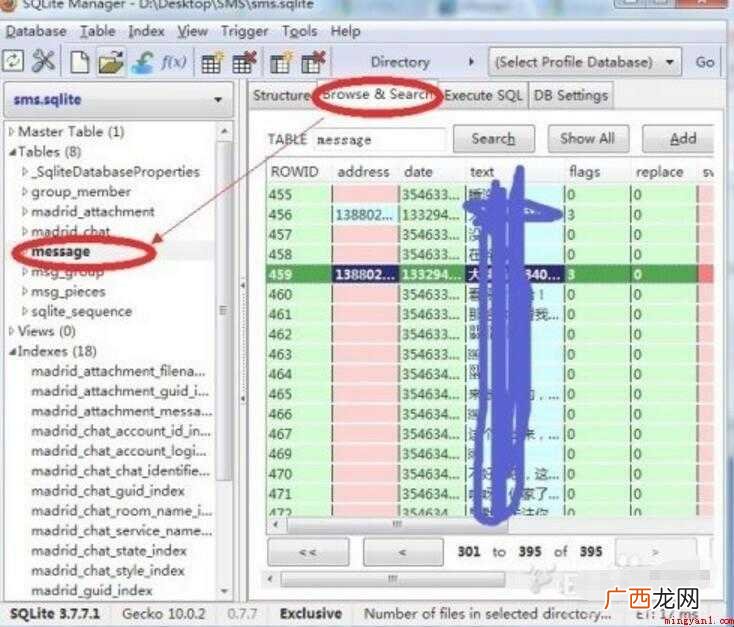Create a New Database via blank page icon

click(80, 62)
